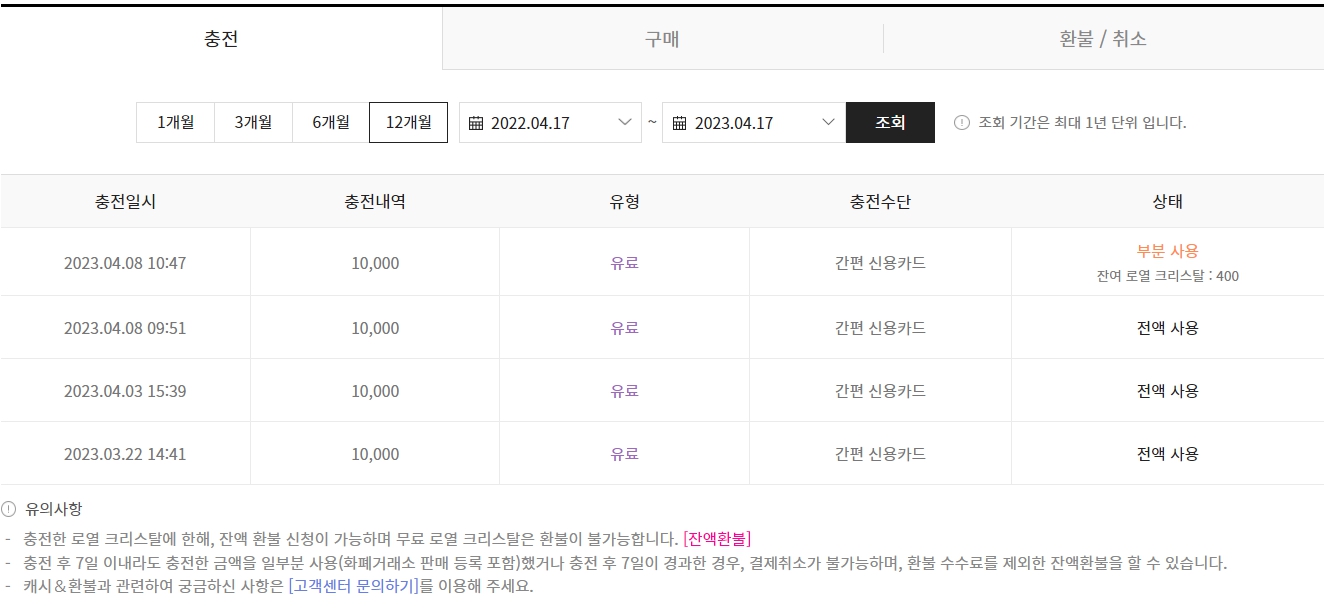1324x609 pixels.
Task: Click the start date calendar icon
Action: click(x=476, y=123)
